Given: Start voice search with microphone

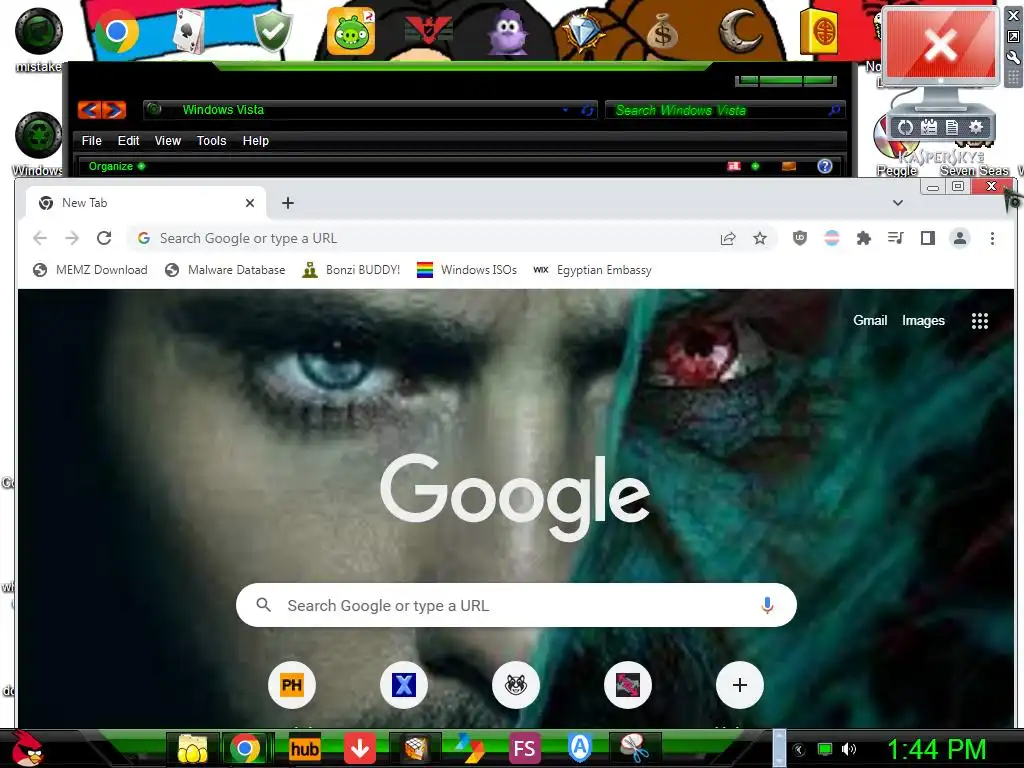Looking at the screenshot, I should (767, 605).
